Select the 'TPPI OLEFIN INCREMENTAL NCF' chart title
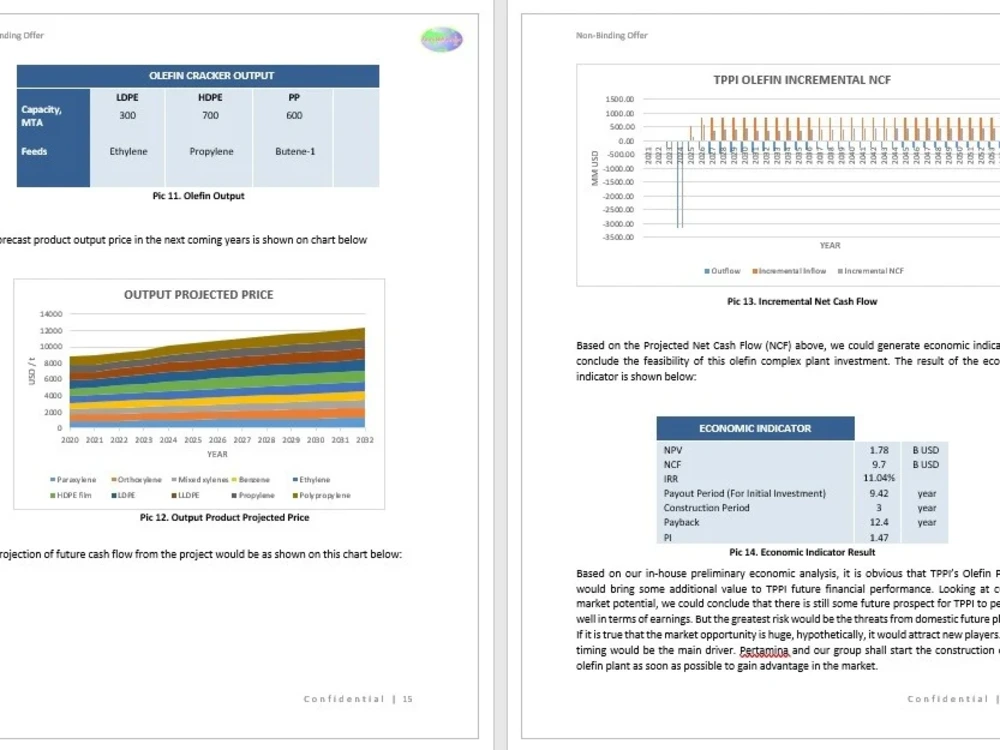The height and width of the screenshot is (750, 1000). click(802, 80)
